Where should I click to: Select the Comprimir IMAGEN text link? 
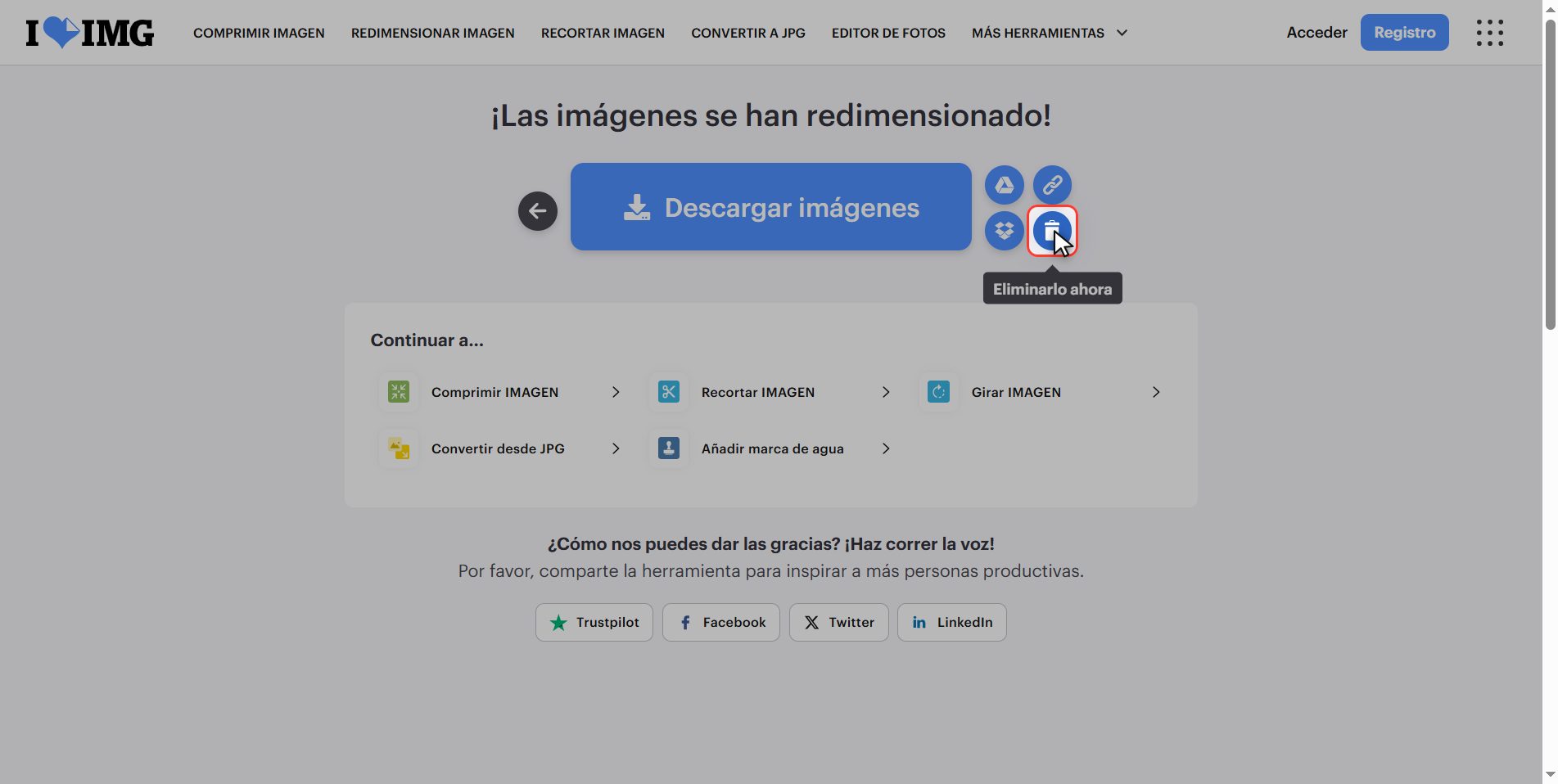[494, 392]
